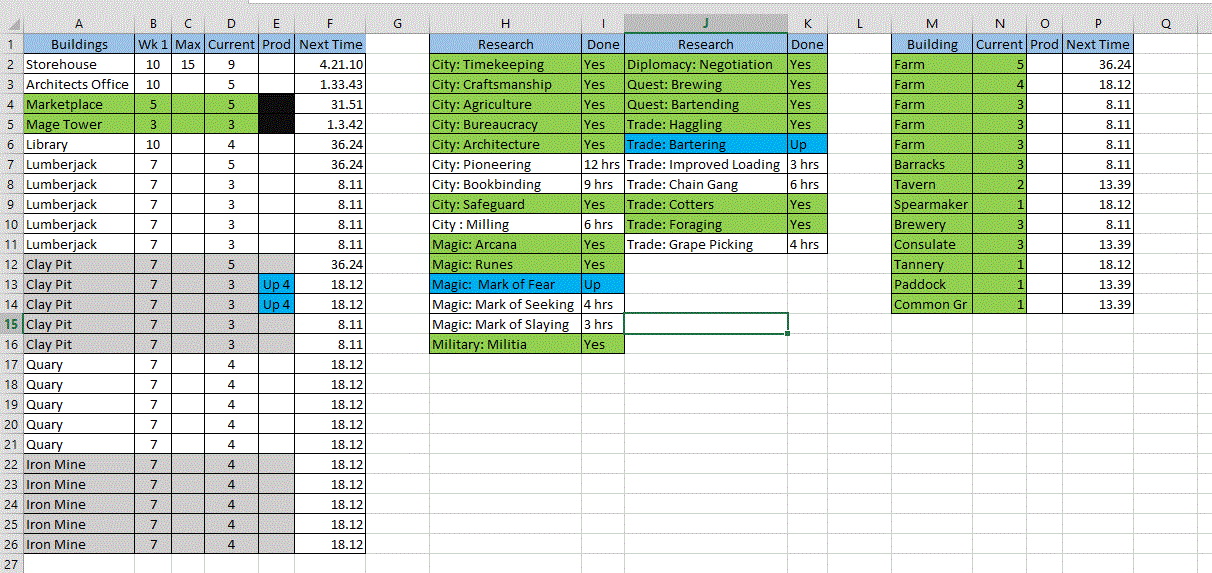Select the 'Magic: Runes' cell

point(505,264)
